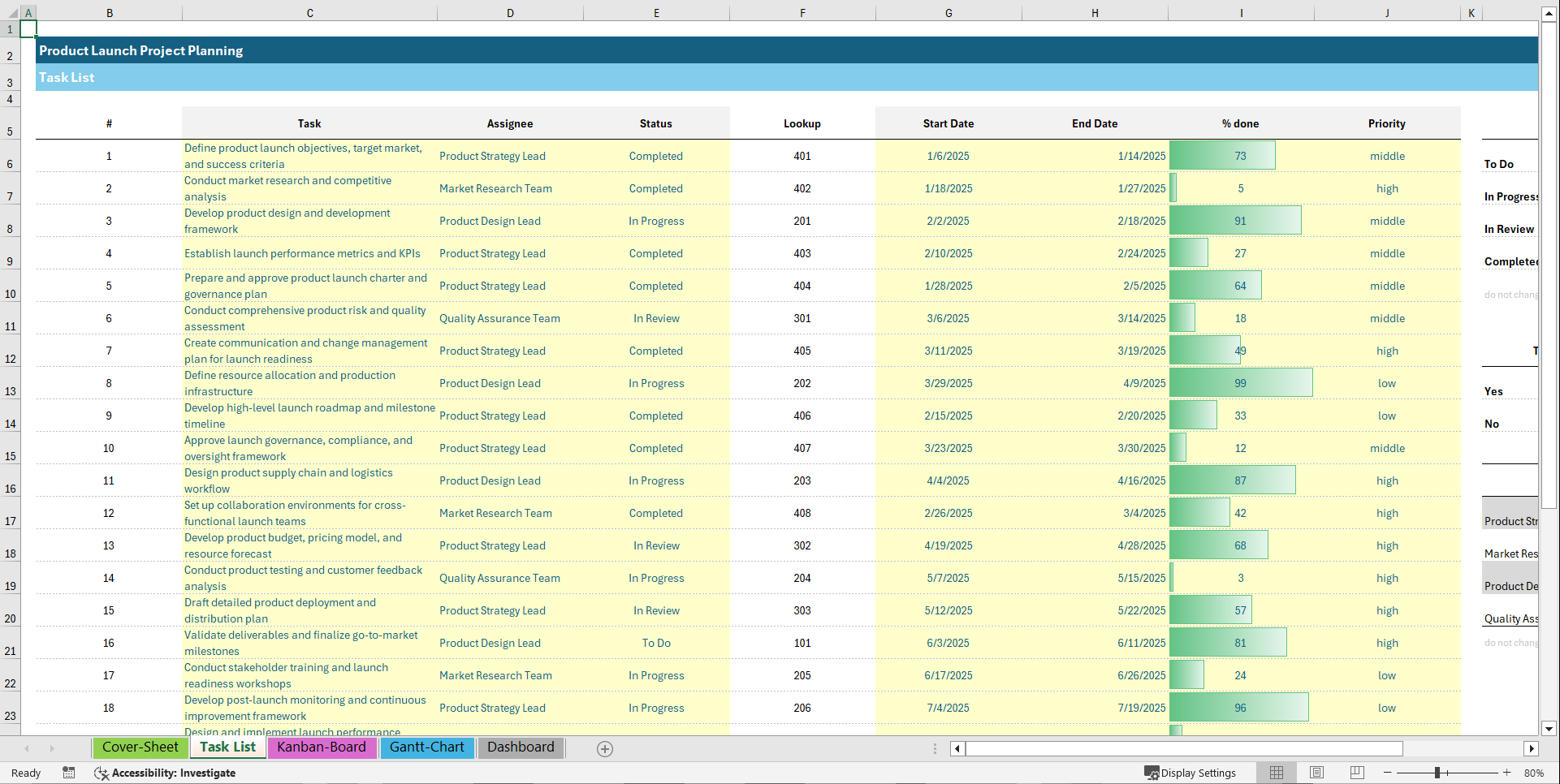Zoom out using the minus icon

tap(1388, 773)
